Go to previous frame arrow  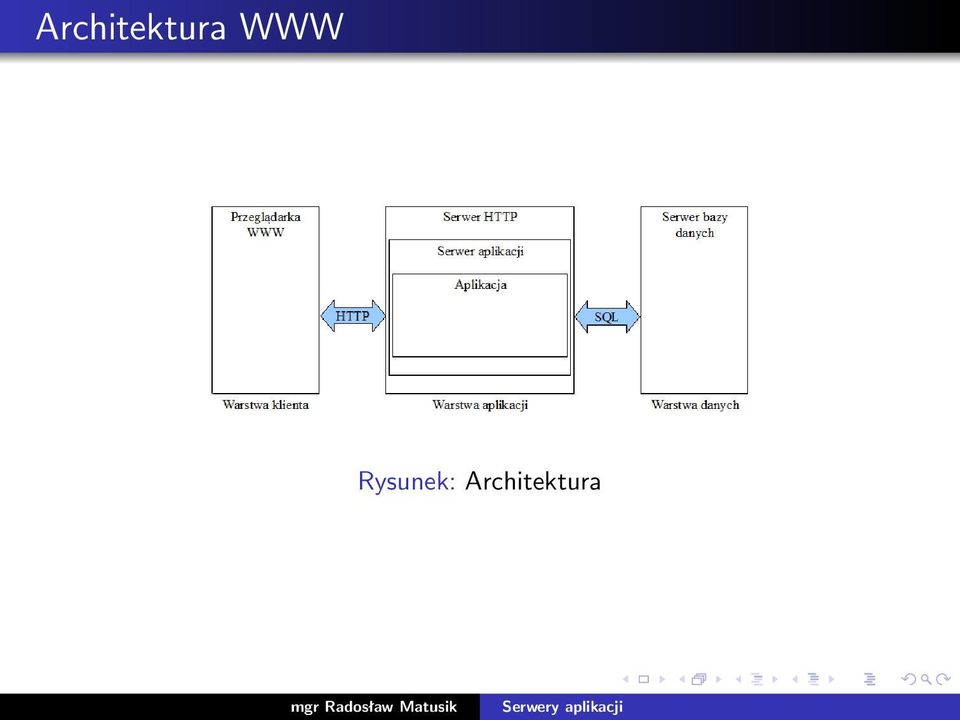[x=681, y=679]
